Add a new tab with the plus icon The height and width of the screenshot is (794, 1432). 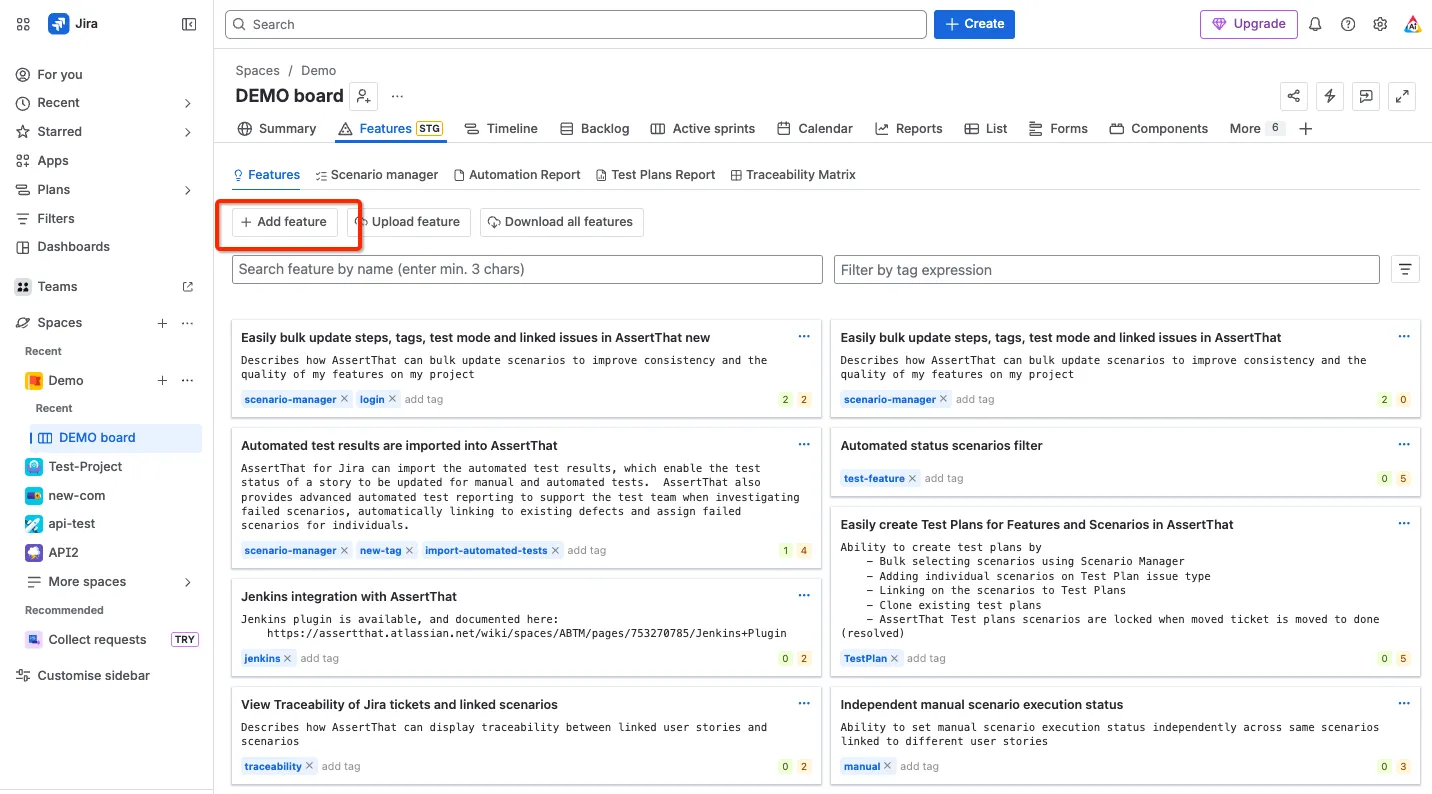(1305, 129)
